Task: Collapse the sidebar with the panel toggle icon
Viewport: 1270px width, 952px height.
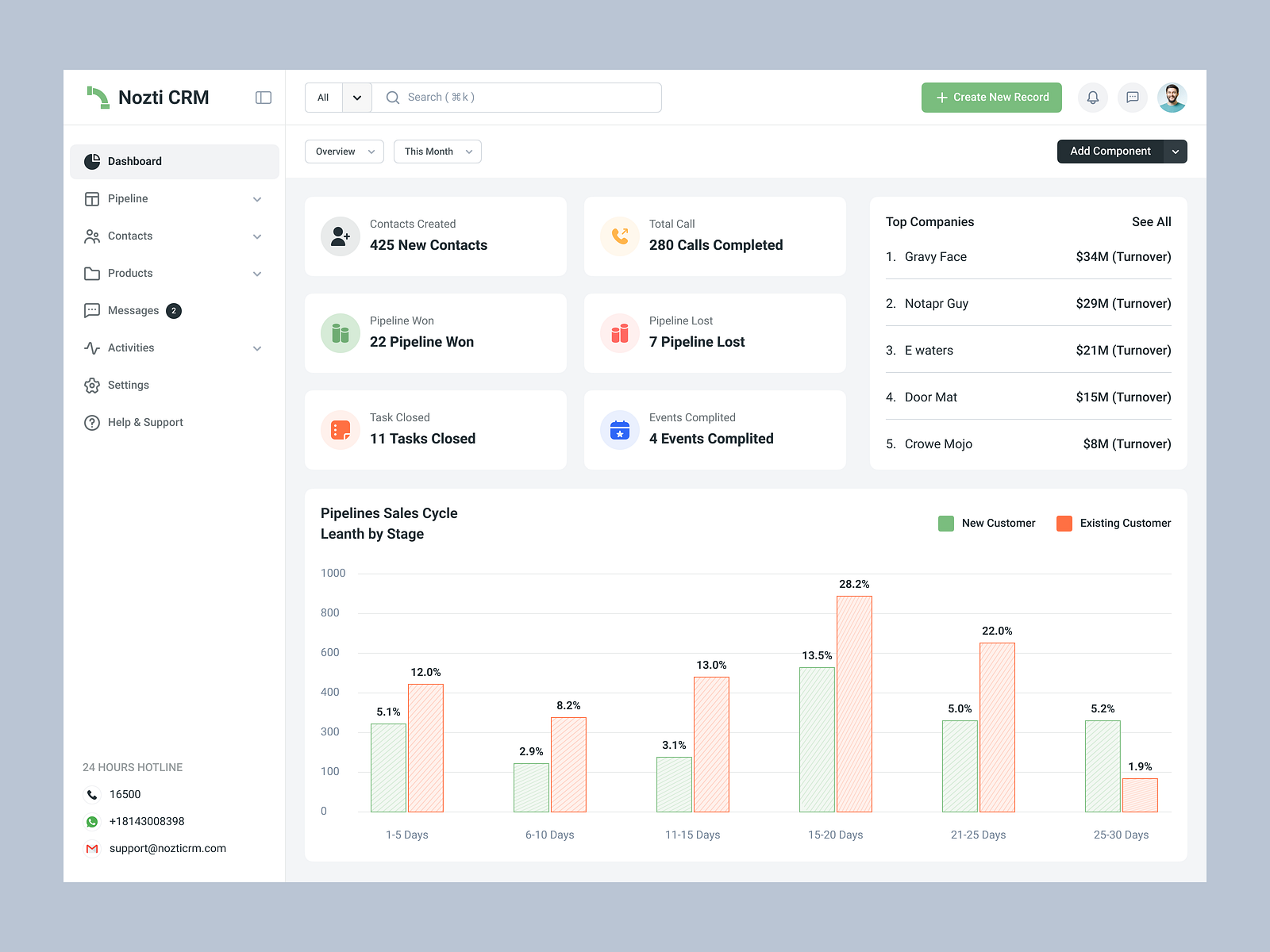Action: (264, 98)
